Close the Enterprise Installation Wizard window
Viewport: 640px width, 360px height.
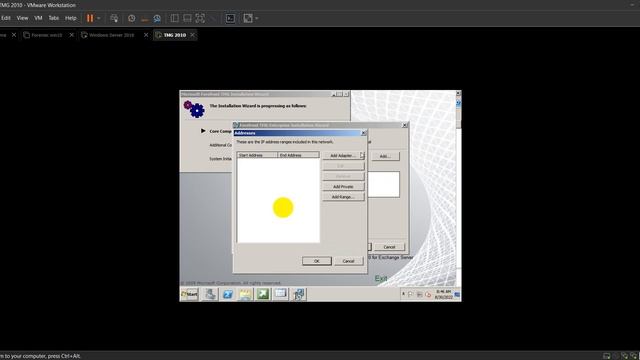tap(404, 125)
